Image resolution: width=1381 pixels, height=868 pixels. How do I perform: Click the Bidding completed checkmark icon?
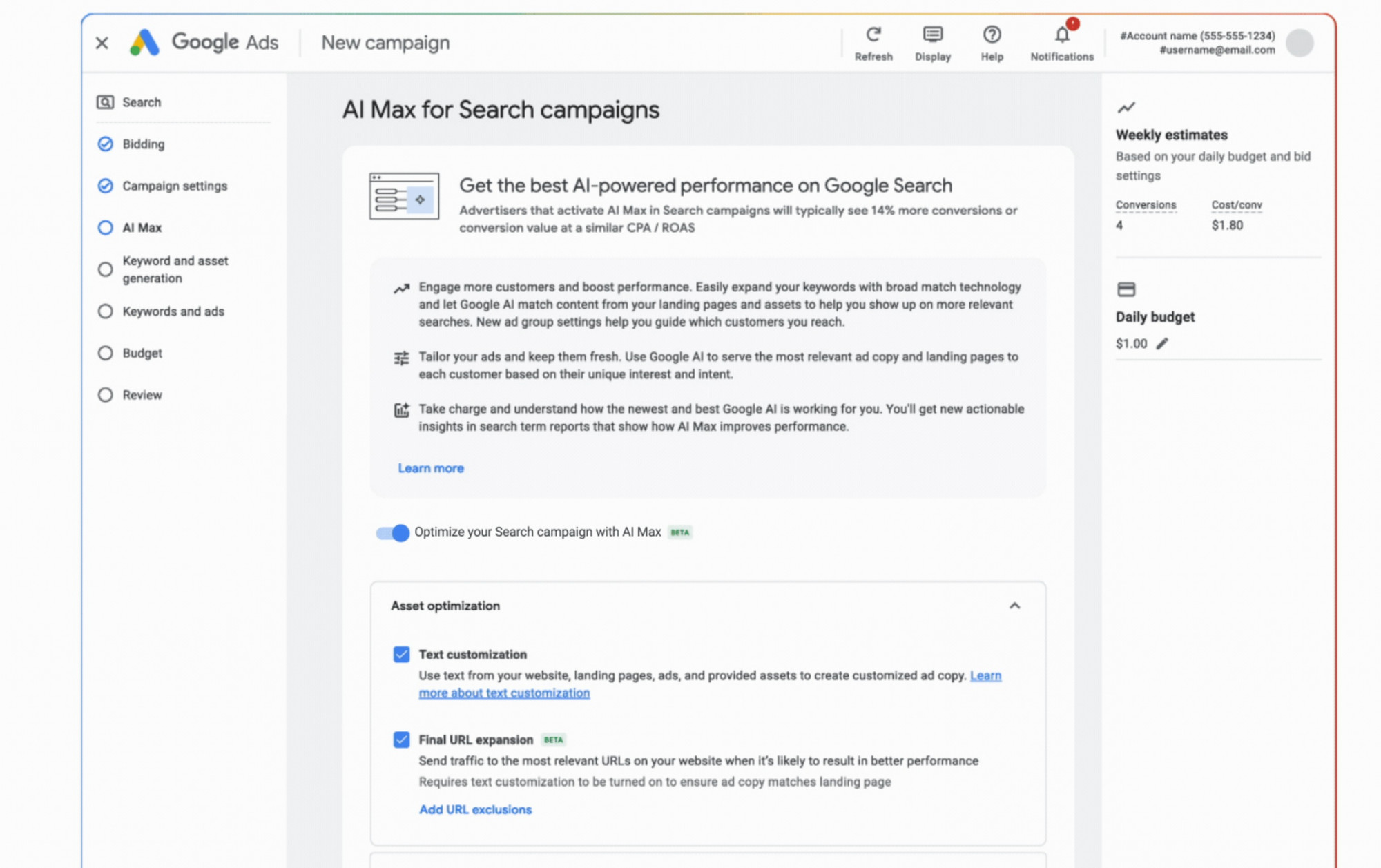[x=105, y=144]
